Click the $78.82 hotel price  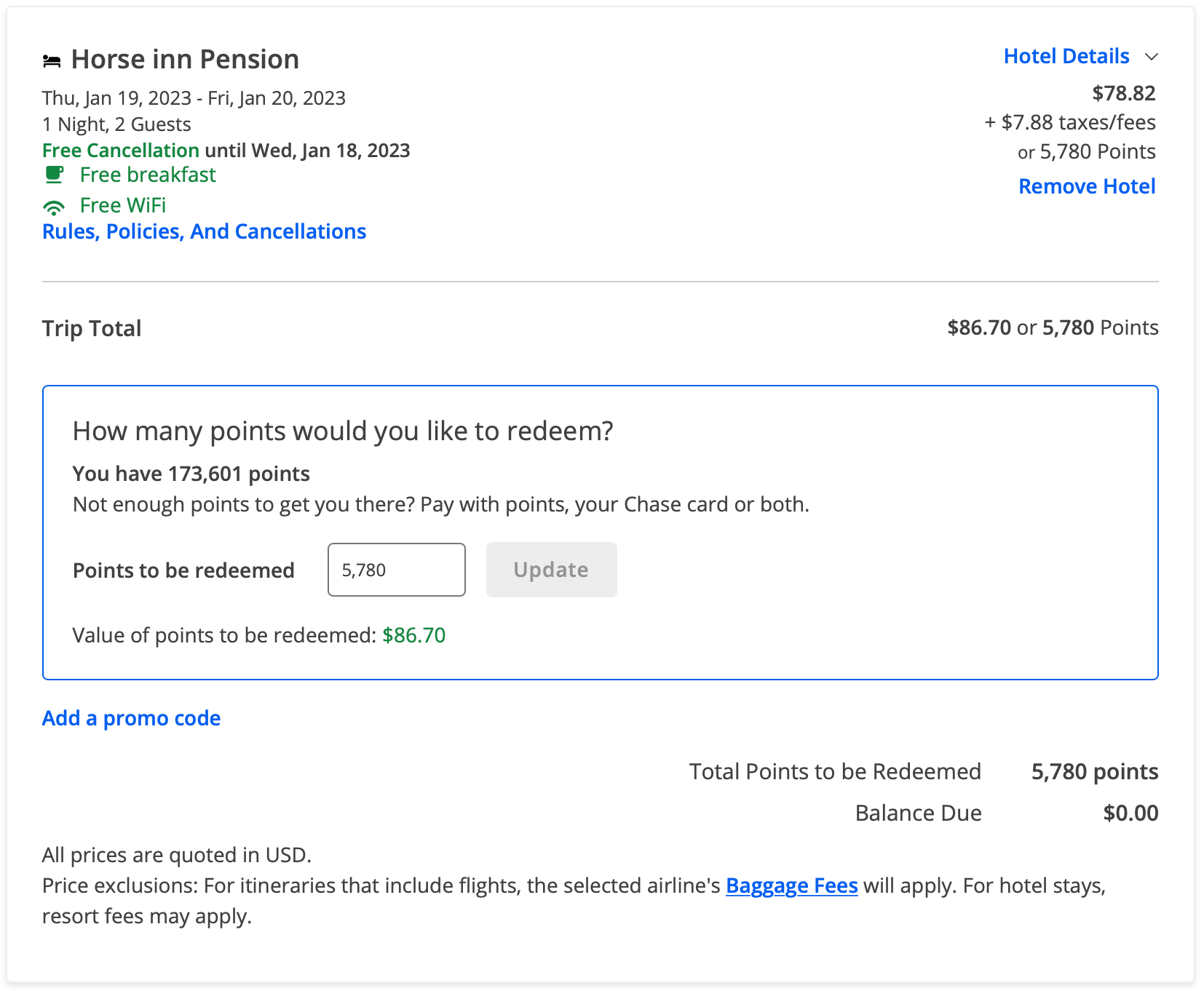1124,93
